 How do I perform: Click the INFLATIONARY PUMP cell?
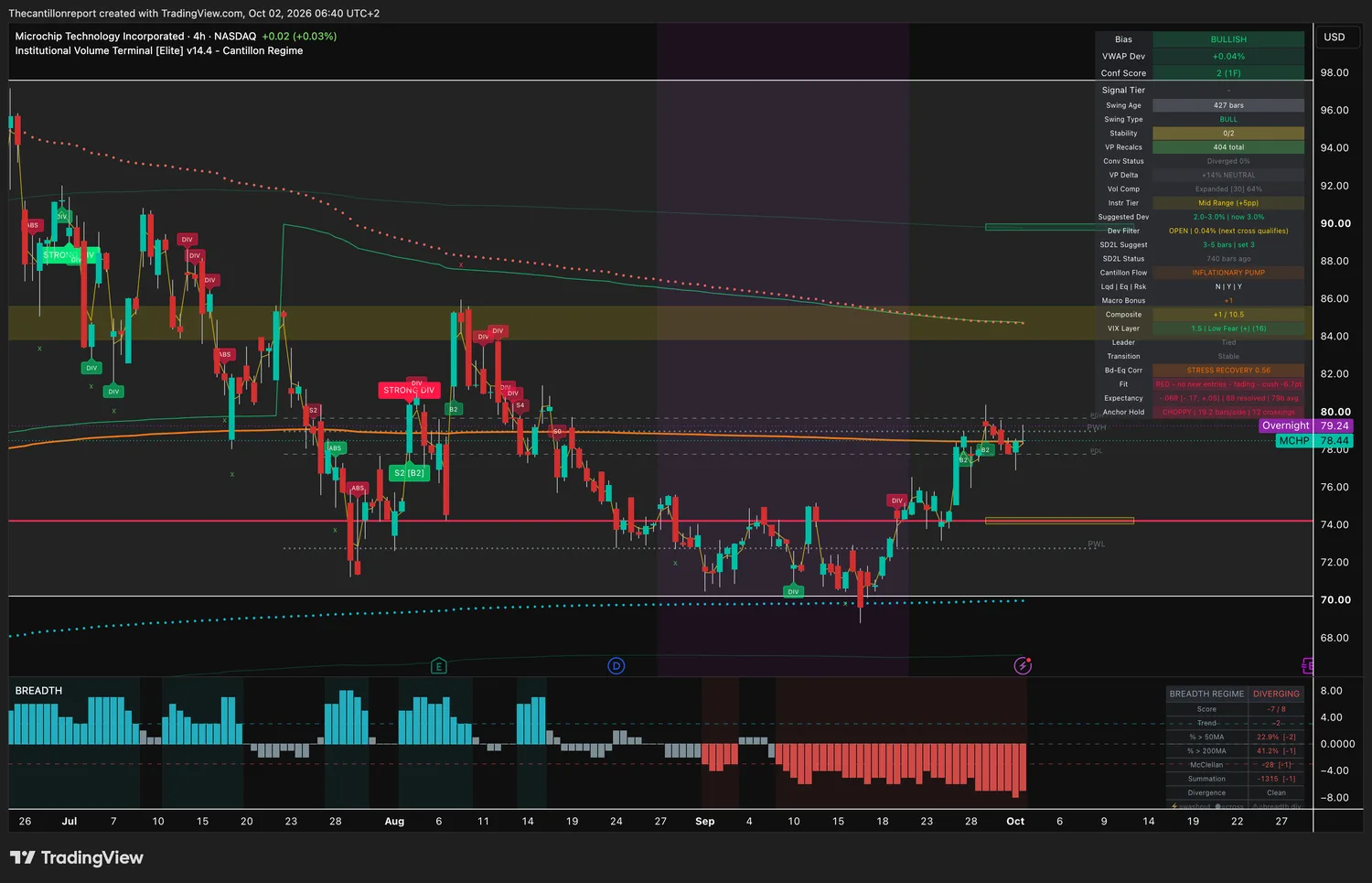[1228, 273]
